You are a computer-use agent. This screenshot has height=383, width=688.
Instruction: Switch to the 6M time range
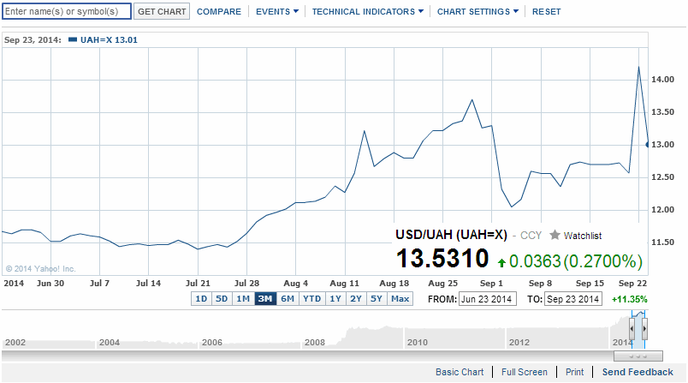tap(287, 299)
